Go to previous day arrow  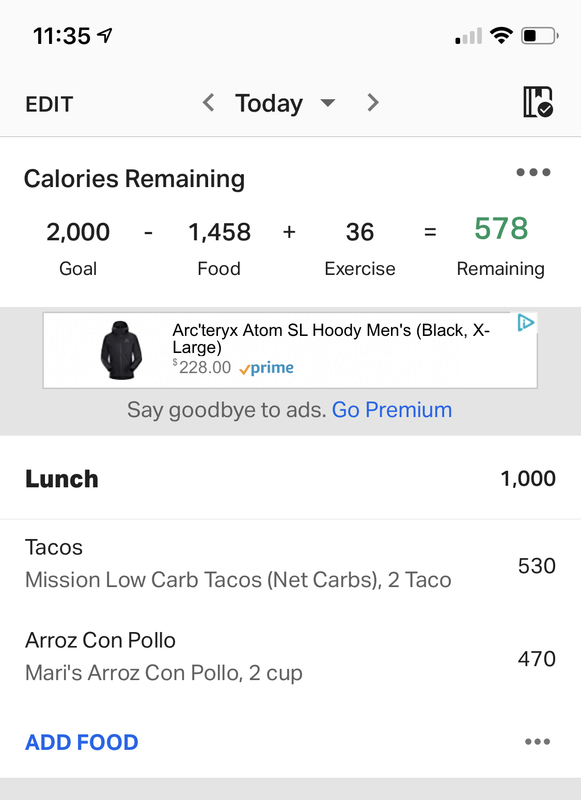(208, 103)
